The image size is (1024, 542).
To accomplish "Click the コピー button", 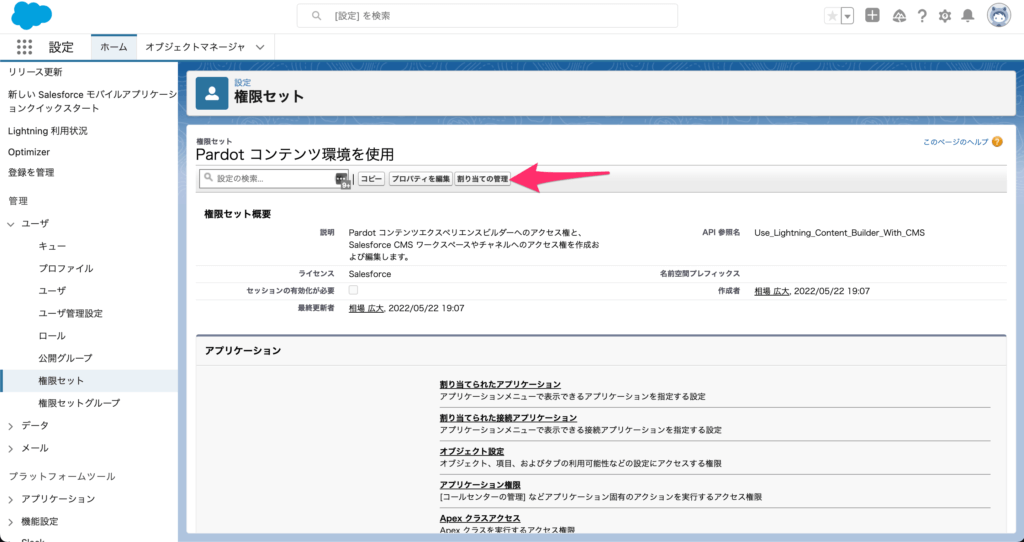I will (371, 179).
